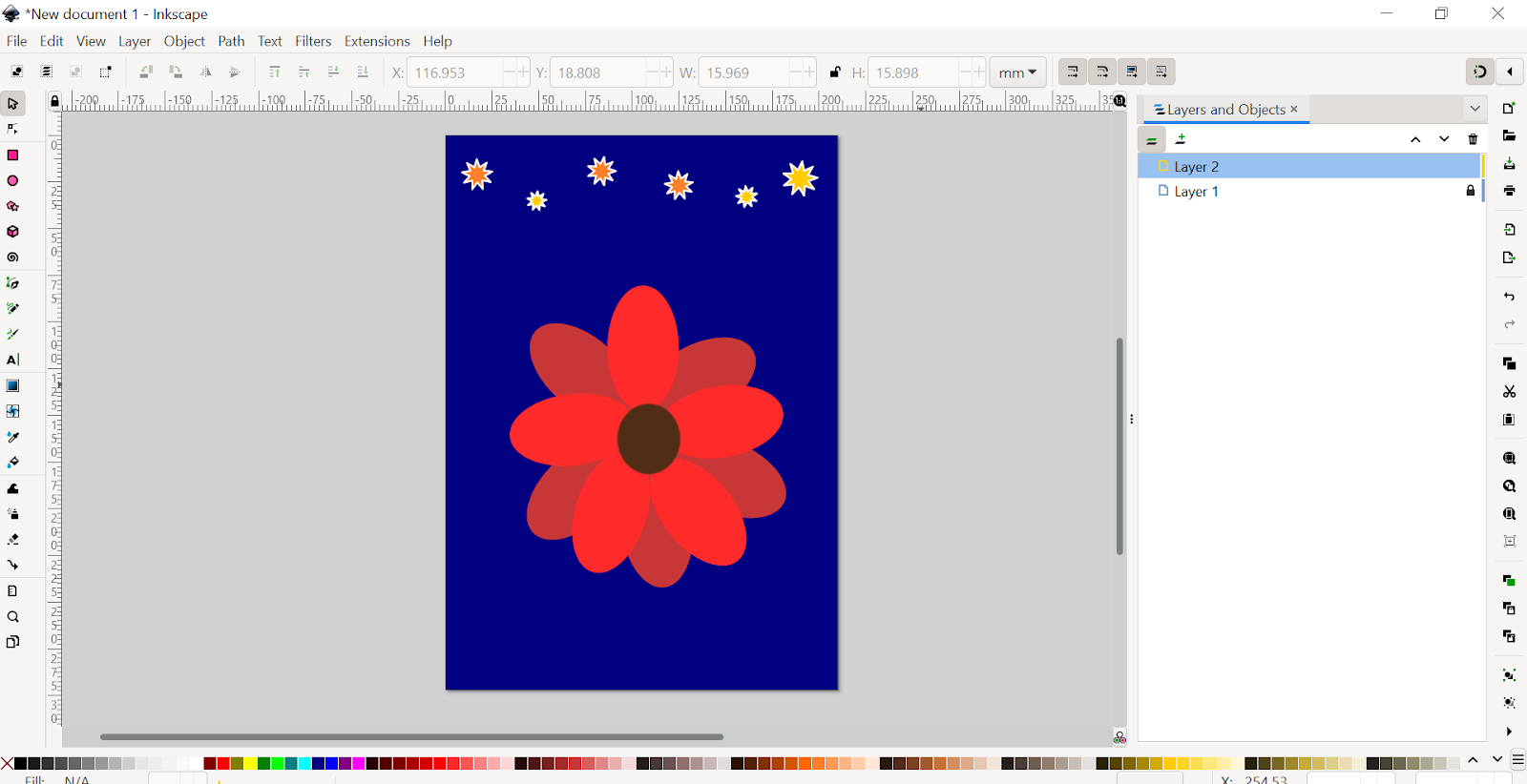Select the Dropper color picker tool
This screenshot has height=784, width=1527.
[13, 437]
